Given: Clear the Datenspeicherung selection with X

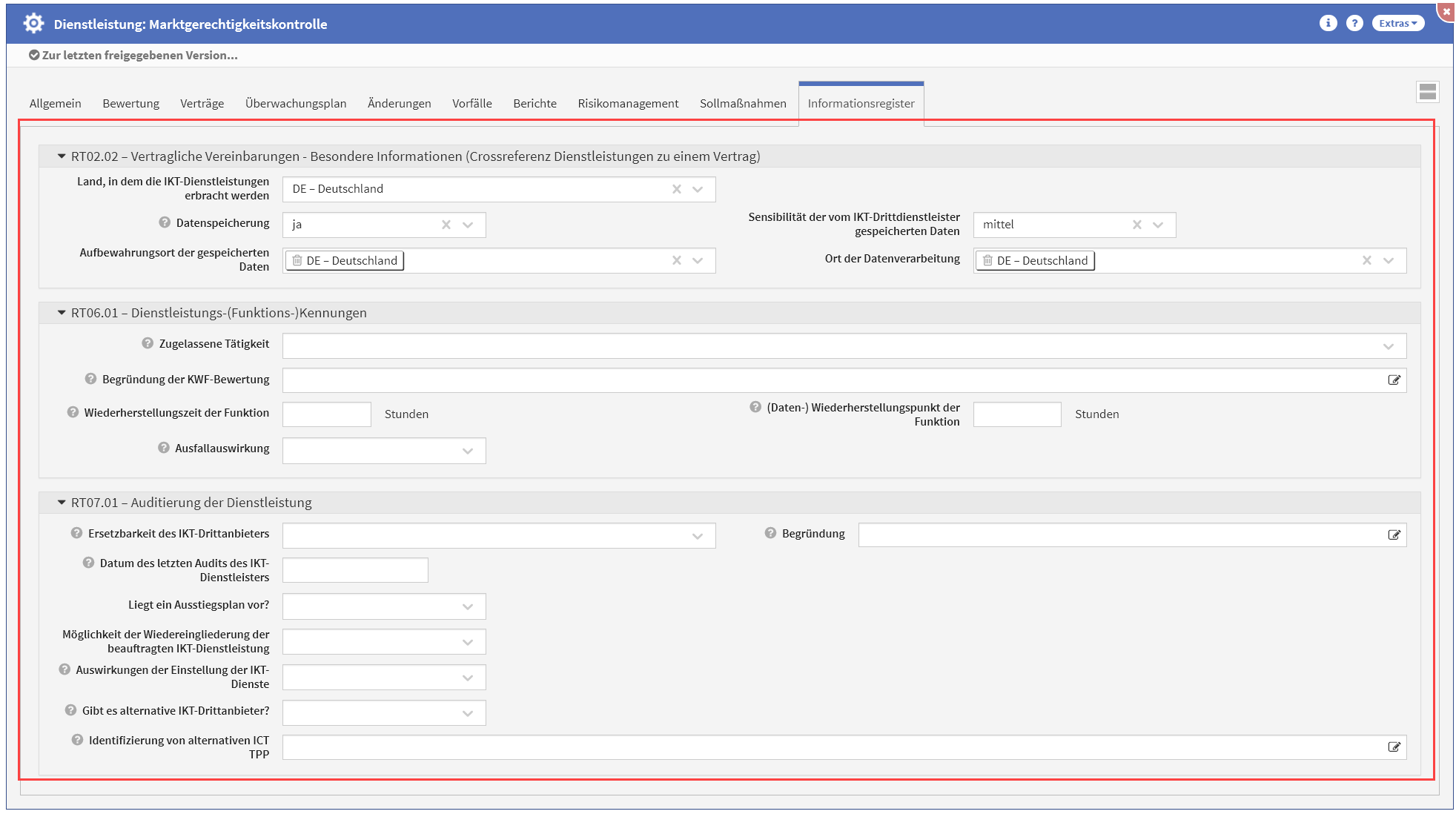Looking at the screenshot, I should (446, 225).
